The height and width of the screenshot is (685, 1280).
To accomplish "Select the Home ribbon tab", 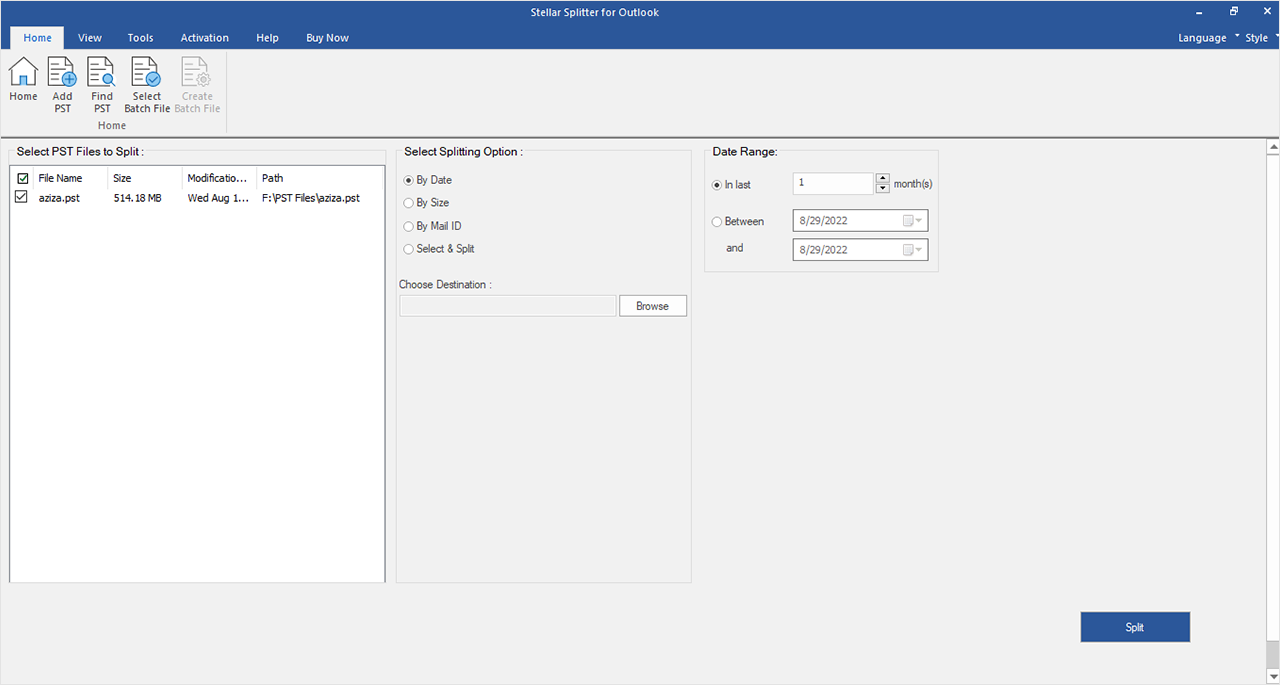I will 37,38.
